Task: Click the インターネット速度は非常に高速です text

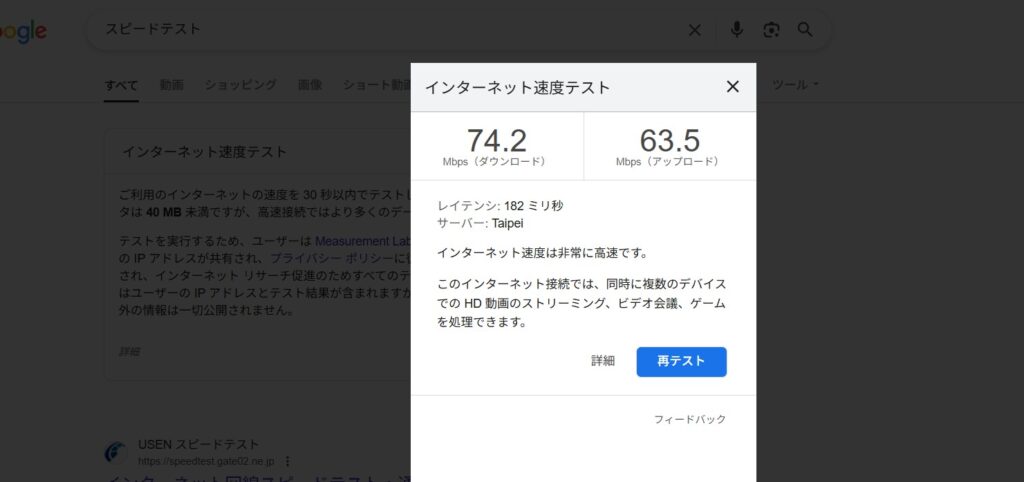Action: click(x=542, y=253)
